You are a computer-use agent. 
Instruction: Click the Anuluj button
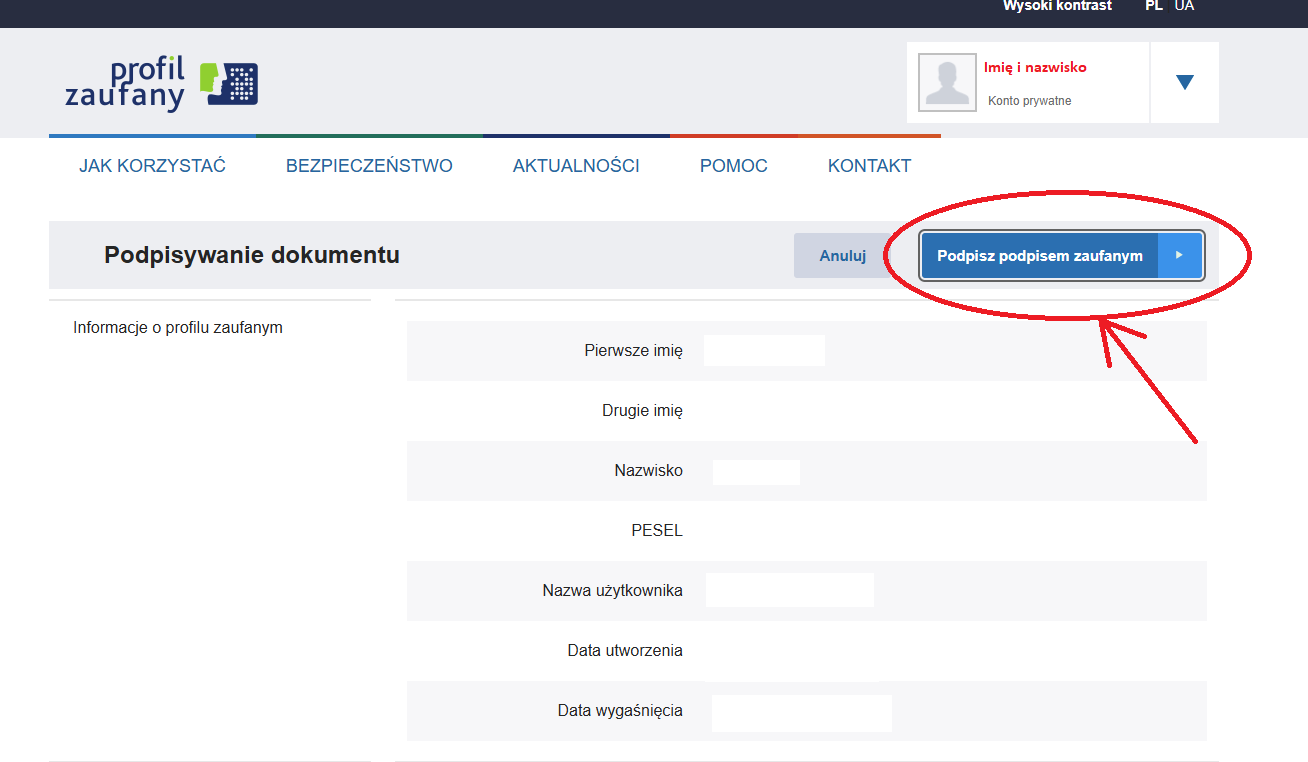[x=843, y=256]
